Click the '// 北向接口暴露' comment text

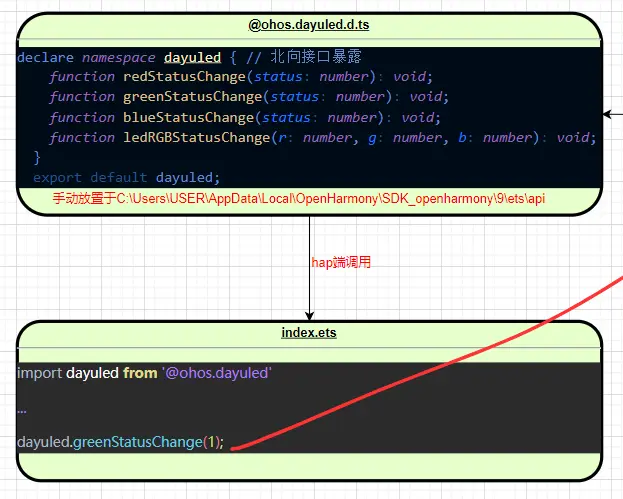pyautogui.click(x=304, y=57)
